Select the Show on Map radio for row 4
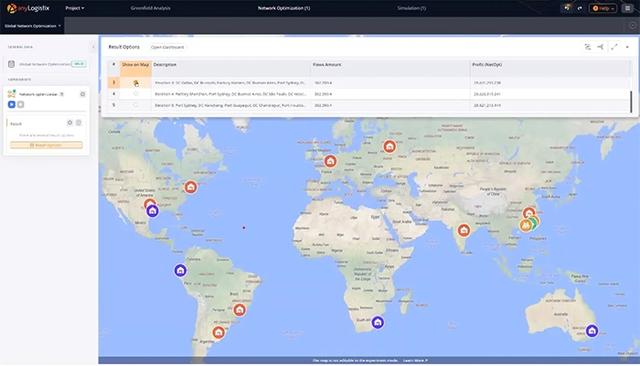Screen dimensions: 640x366 click(x=136, y=94)
